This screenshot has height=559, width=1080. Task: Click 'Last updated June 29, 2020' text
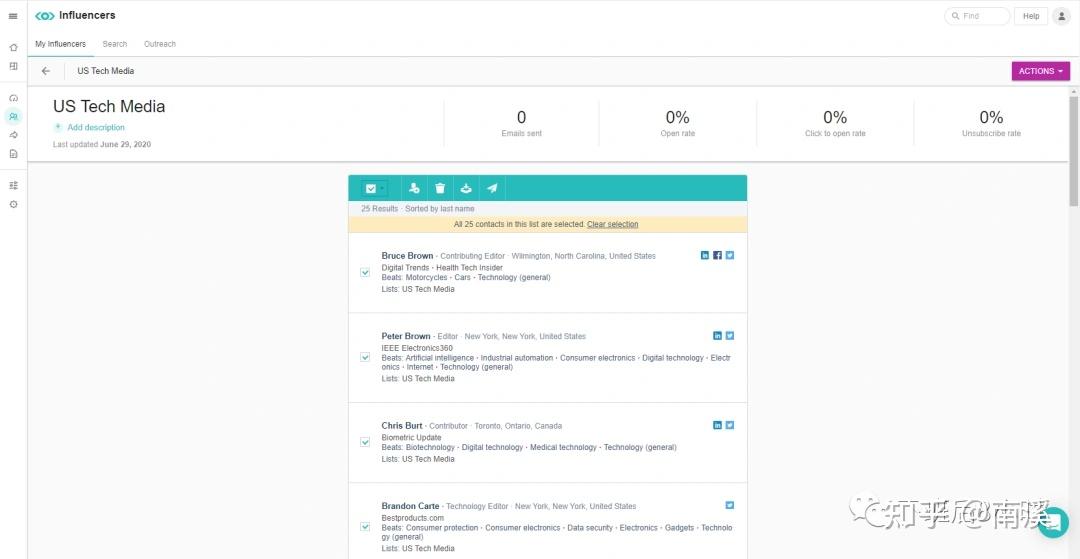coord(102,145)
